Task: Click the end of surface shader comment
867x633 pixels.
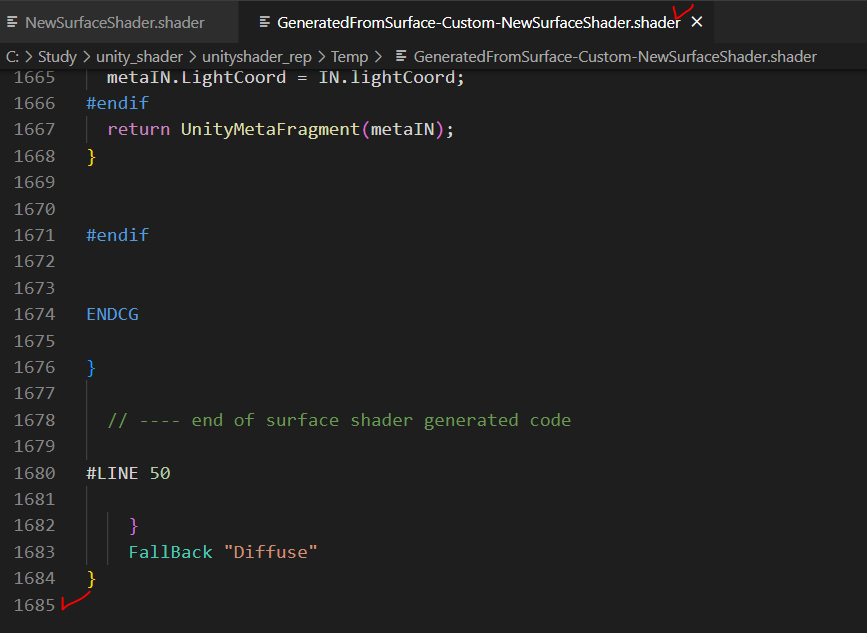Action: [x=339, y=420]
